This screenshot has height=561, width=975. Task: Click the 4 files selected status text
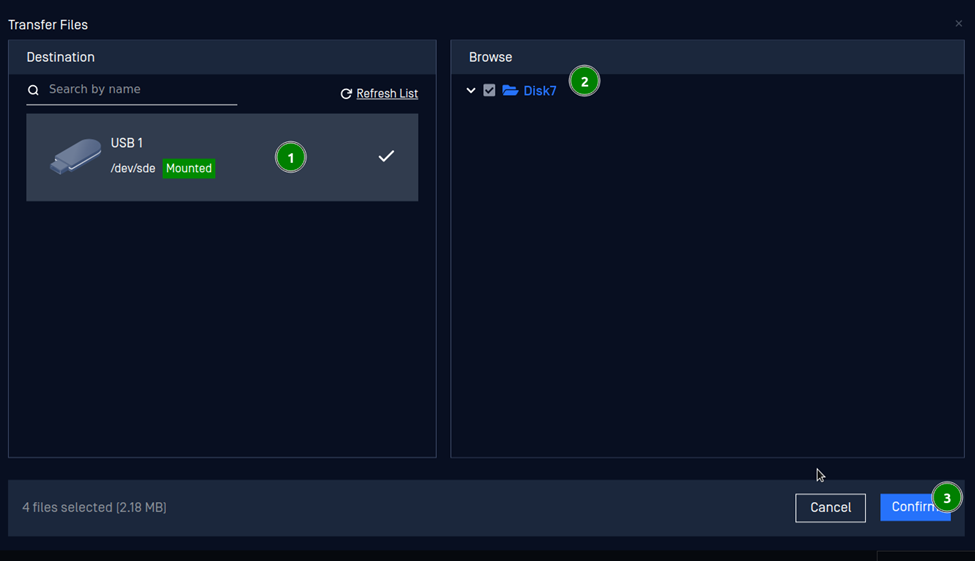pos(95,508)
